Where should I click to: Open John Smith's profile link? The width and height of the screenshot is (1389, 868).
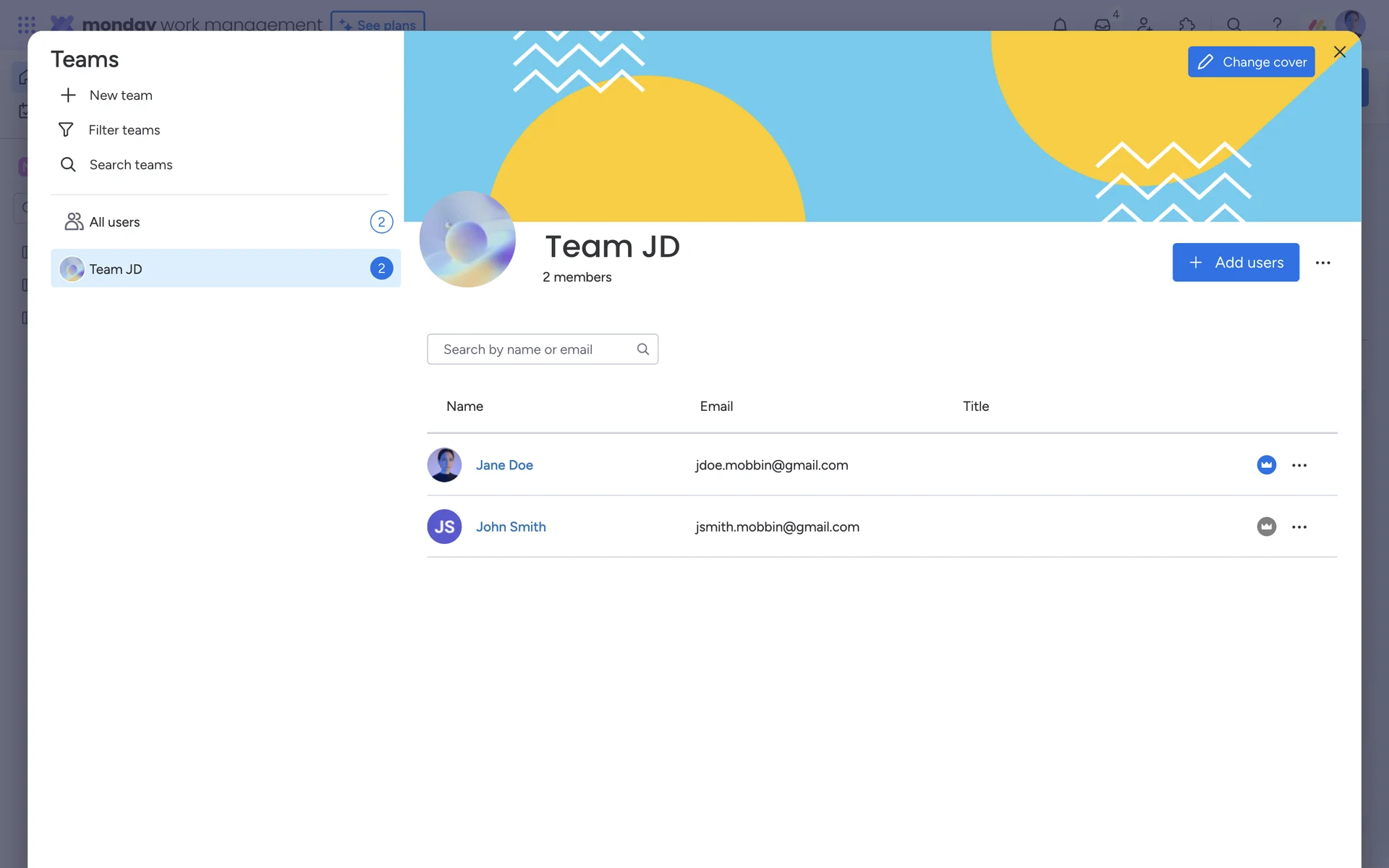(511, 527)
